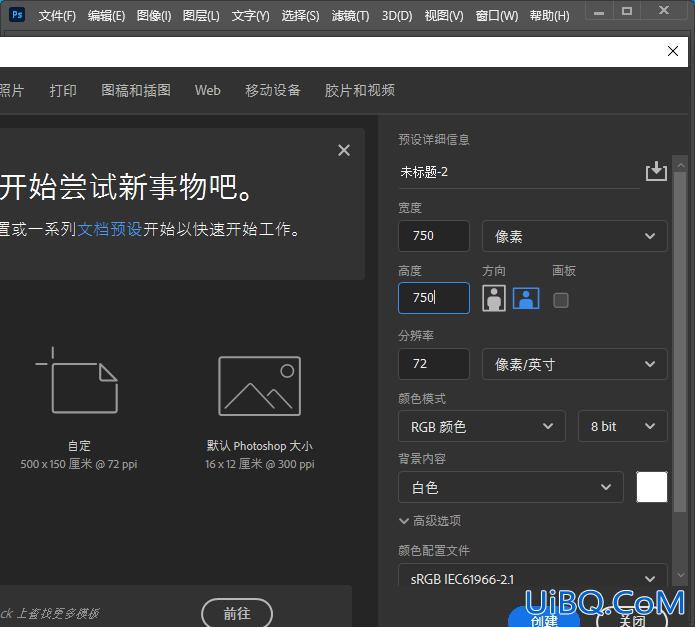Click the 关闭 close button
695x627 pixels.
pos(632,619)
